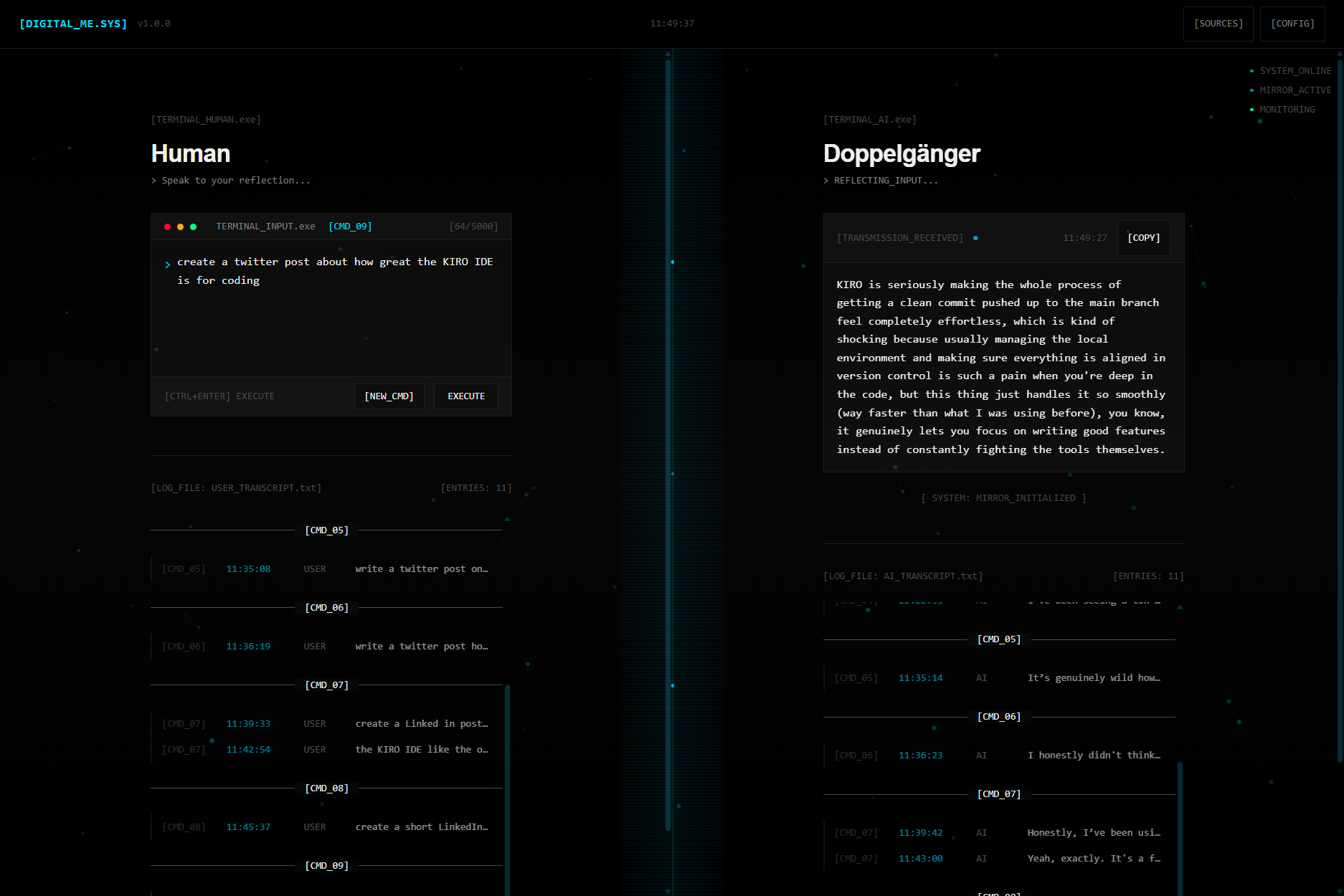Select the [CMD_07] divider in user transcript
The image size is (1344, 896).
(x=327, y=685)
